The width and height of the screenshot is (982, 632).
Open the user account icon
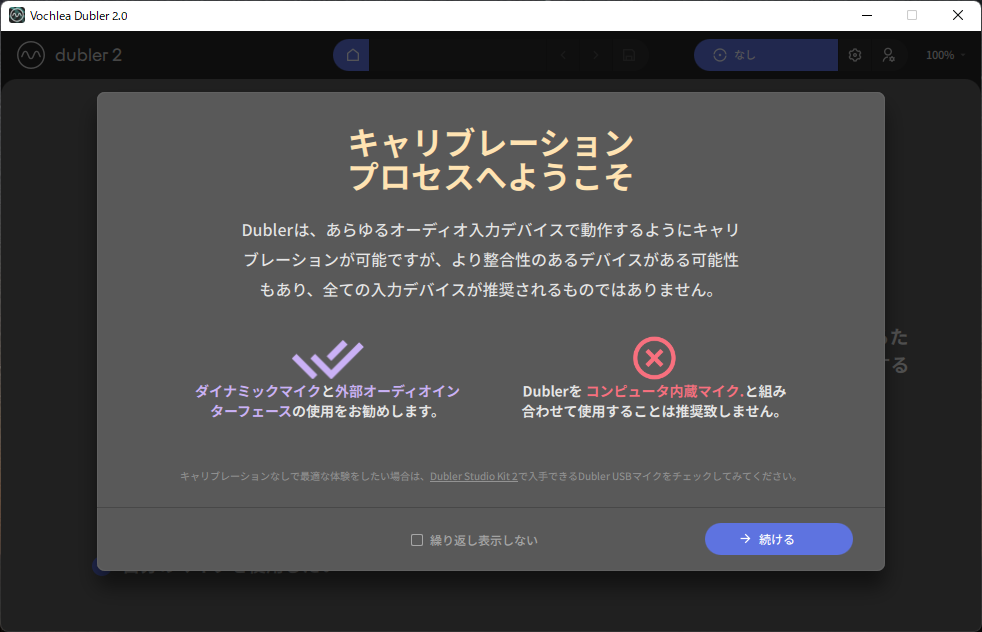click(889, 55)
